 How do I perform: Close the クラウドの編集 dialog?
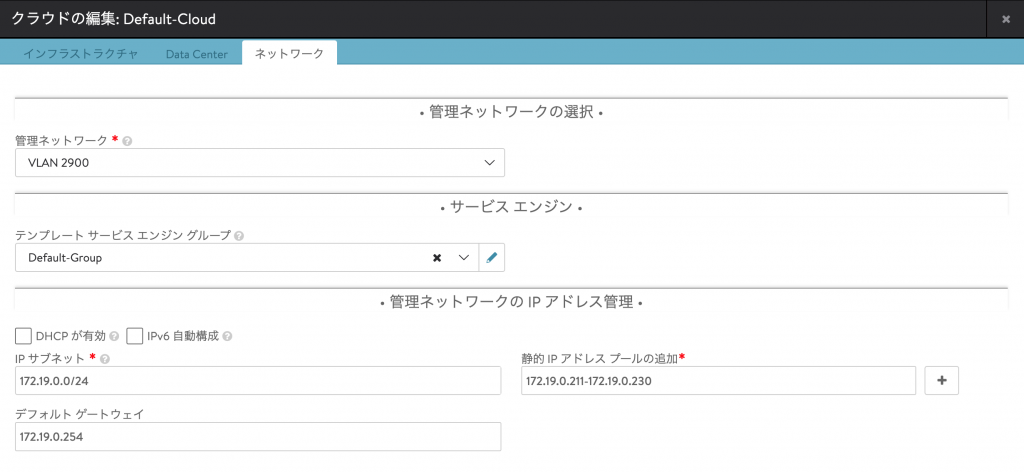point(1005,19)
